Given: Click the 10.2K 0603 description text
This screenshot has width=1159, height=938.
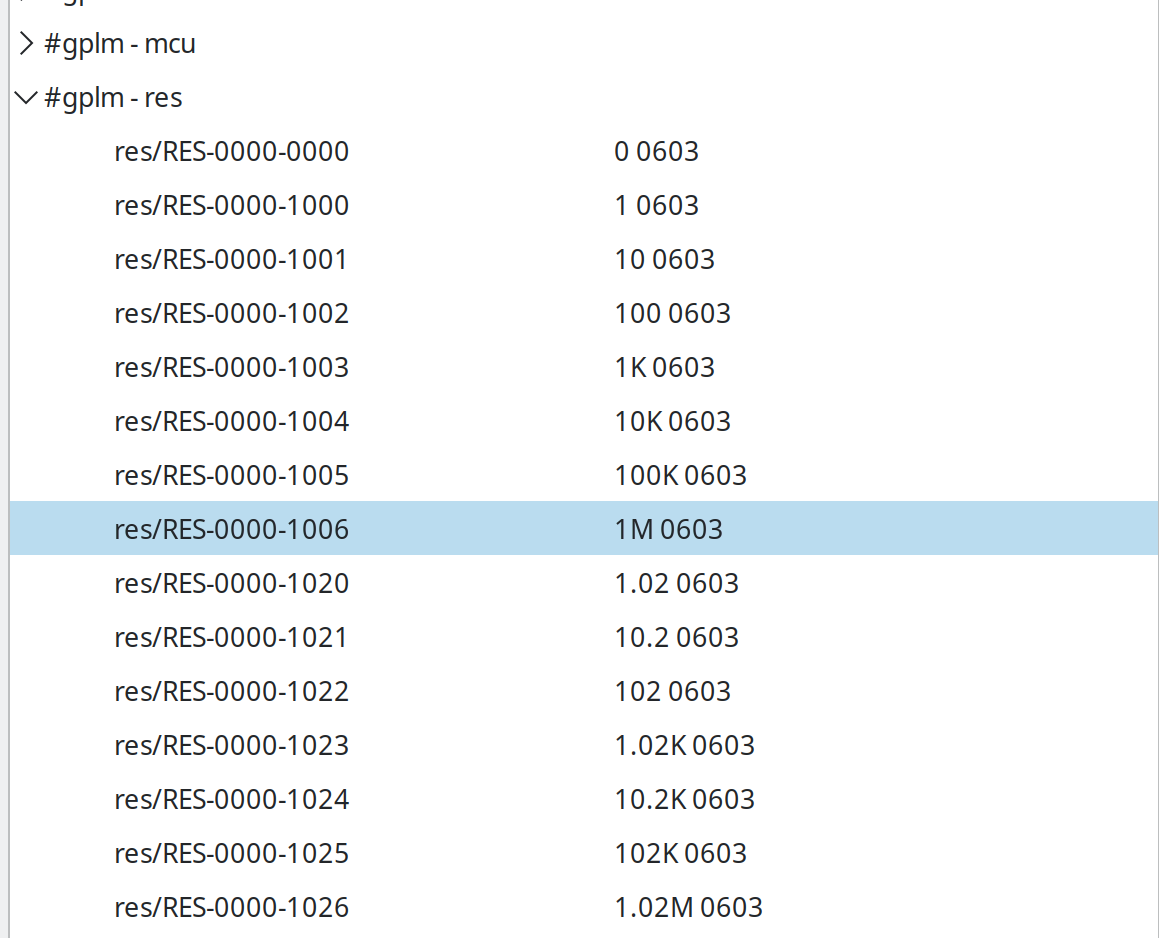Looking at the screenshot, I should click(684, 800).
